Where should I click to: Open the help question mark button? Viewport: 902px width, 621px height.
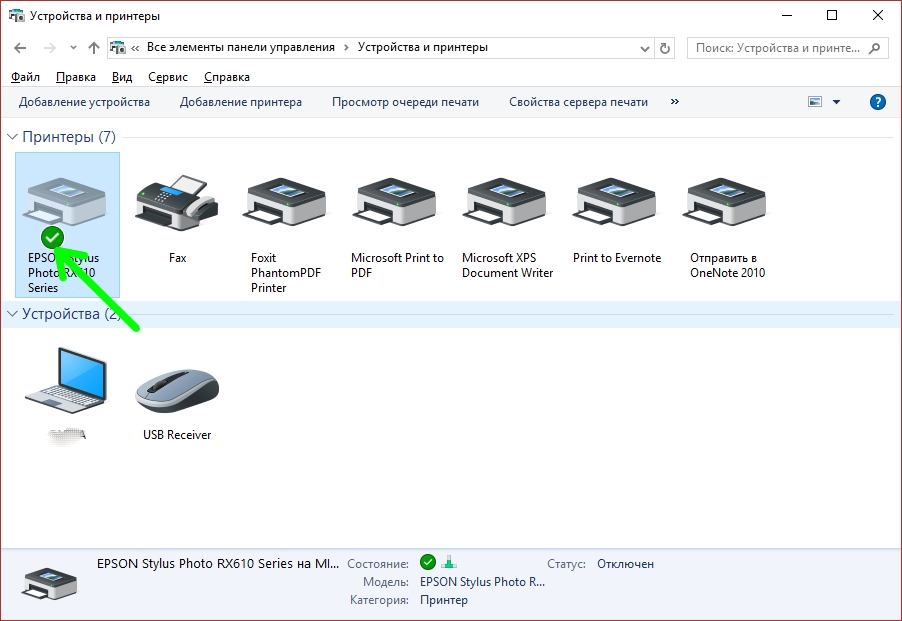[x=877, y=102]
